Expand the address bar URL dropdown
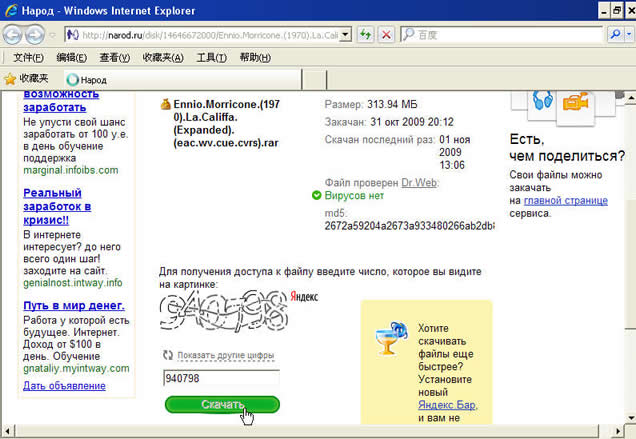636x439 pixels. [x=346, y=35]
